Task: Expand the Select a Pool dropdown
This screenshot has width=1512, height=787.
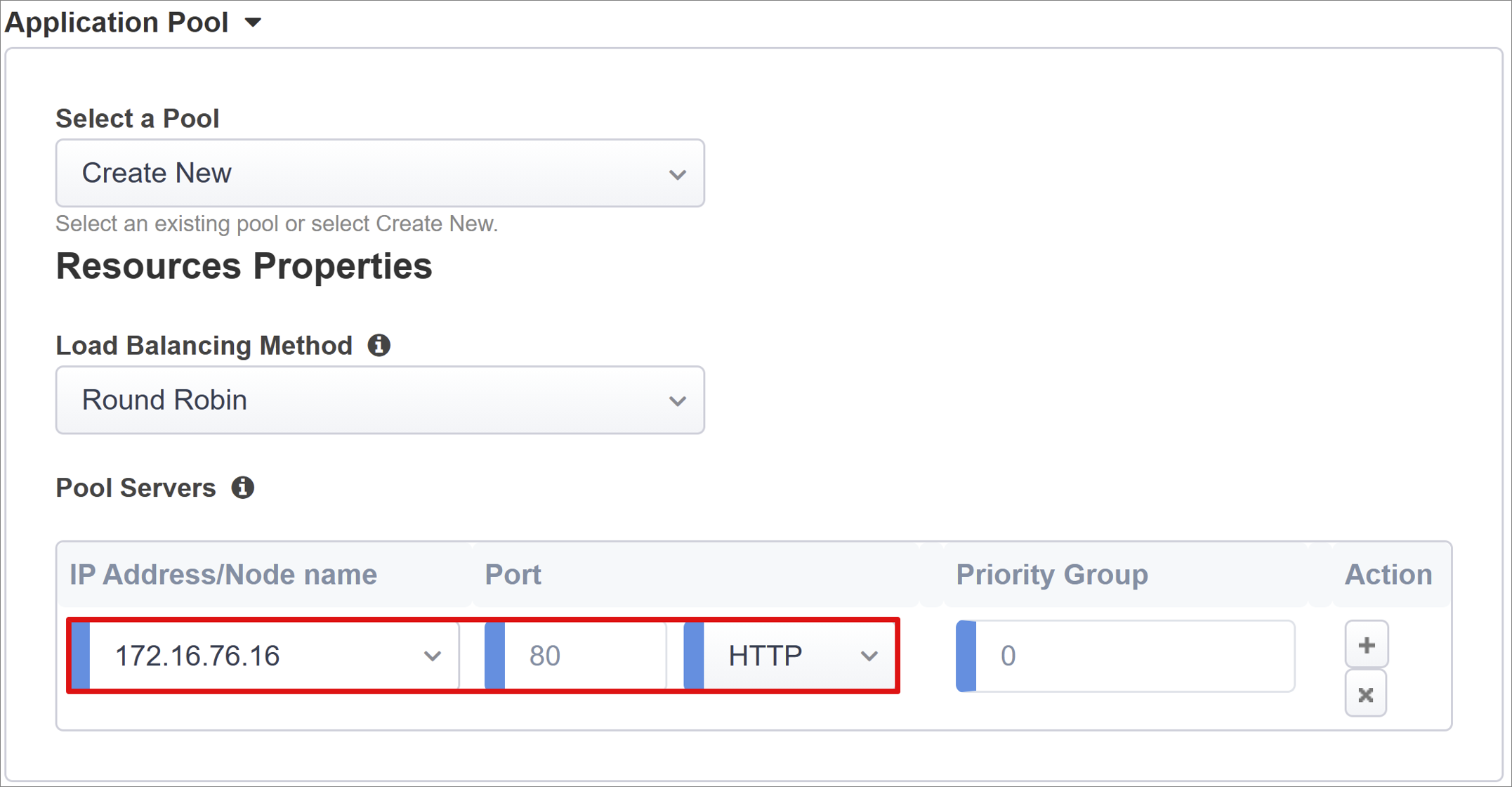Action: (x=382, y=172)
